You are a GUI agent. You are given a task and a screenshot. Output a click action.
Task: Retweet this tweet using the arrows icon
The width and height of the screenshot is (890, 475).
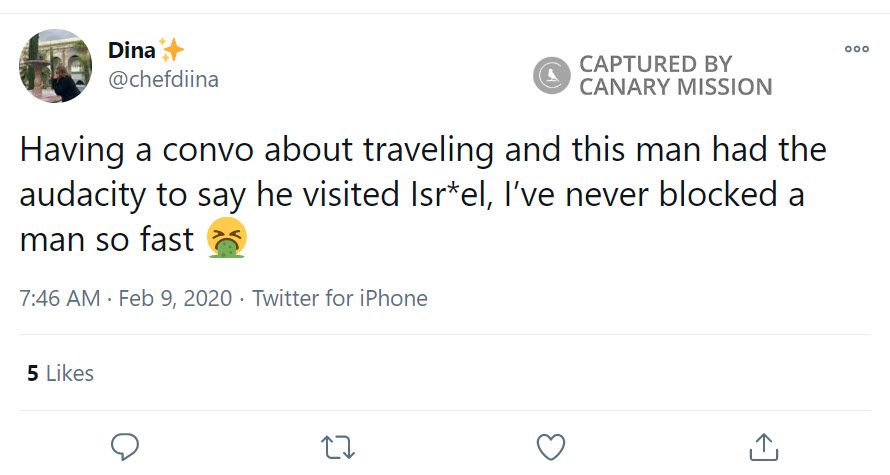pyautogui.click(x=338, y=446)
